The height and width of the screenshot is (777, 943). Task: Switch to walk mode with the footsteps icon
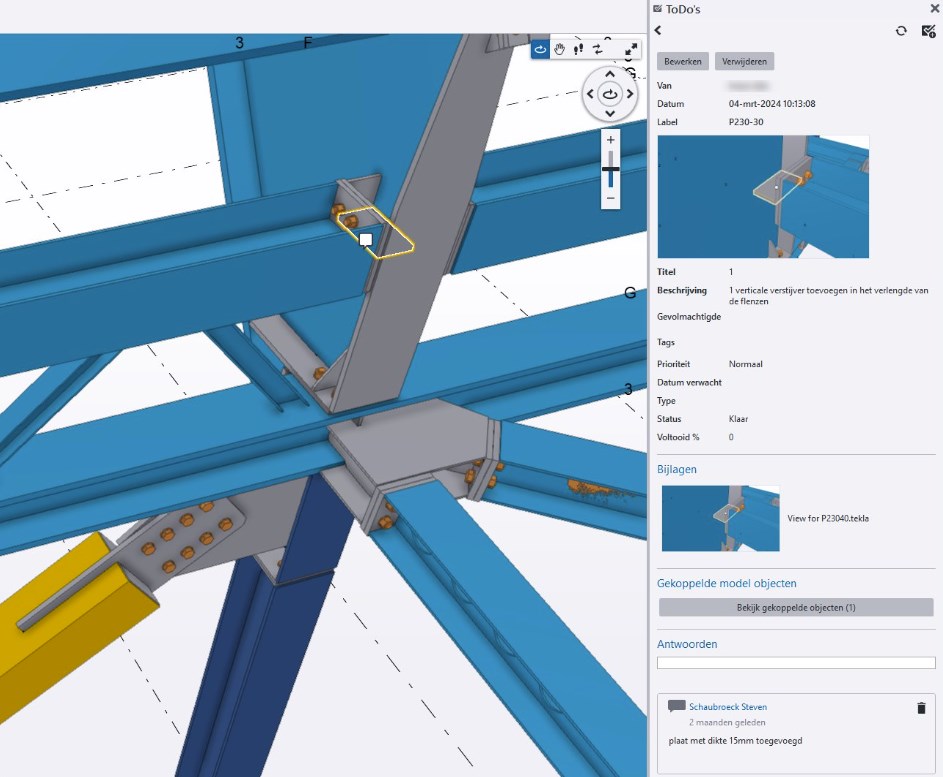click(578, 49)
